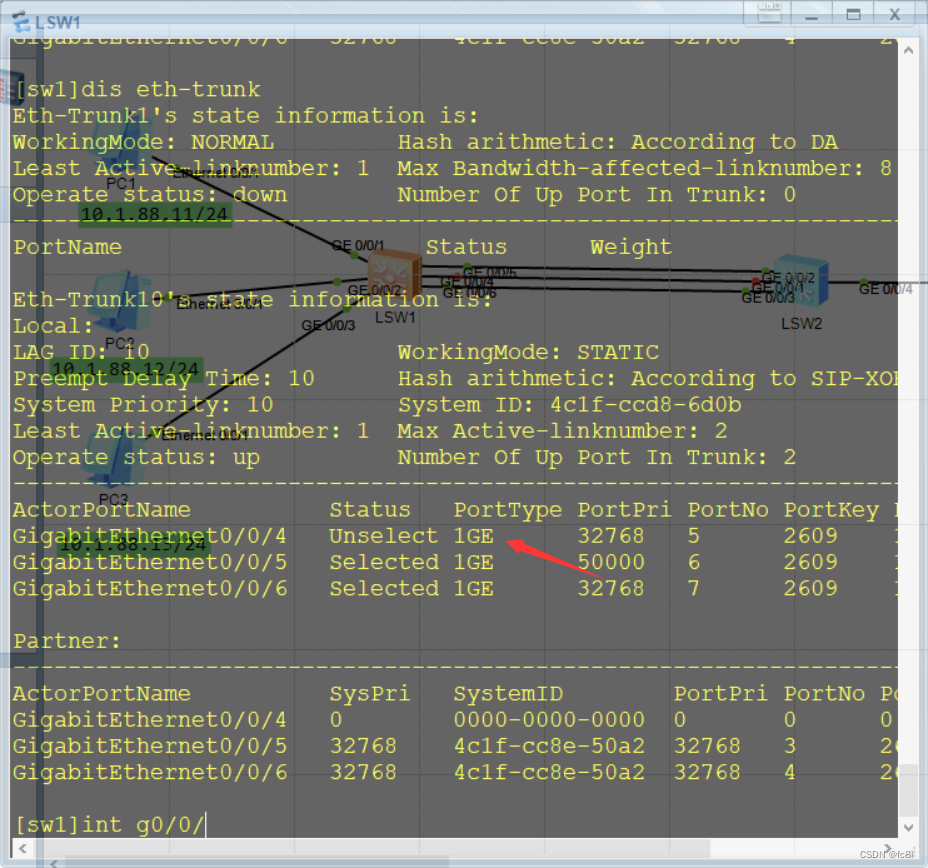Click the port priority value '50000'

pos(611,562)
